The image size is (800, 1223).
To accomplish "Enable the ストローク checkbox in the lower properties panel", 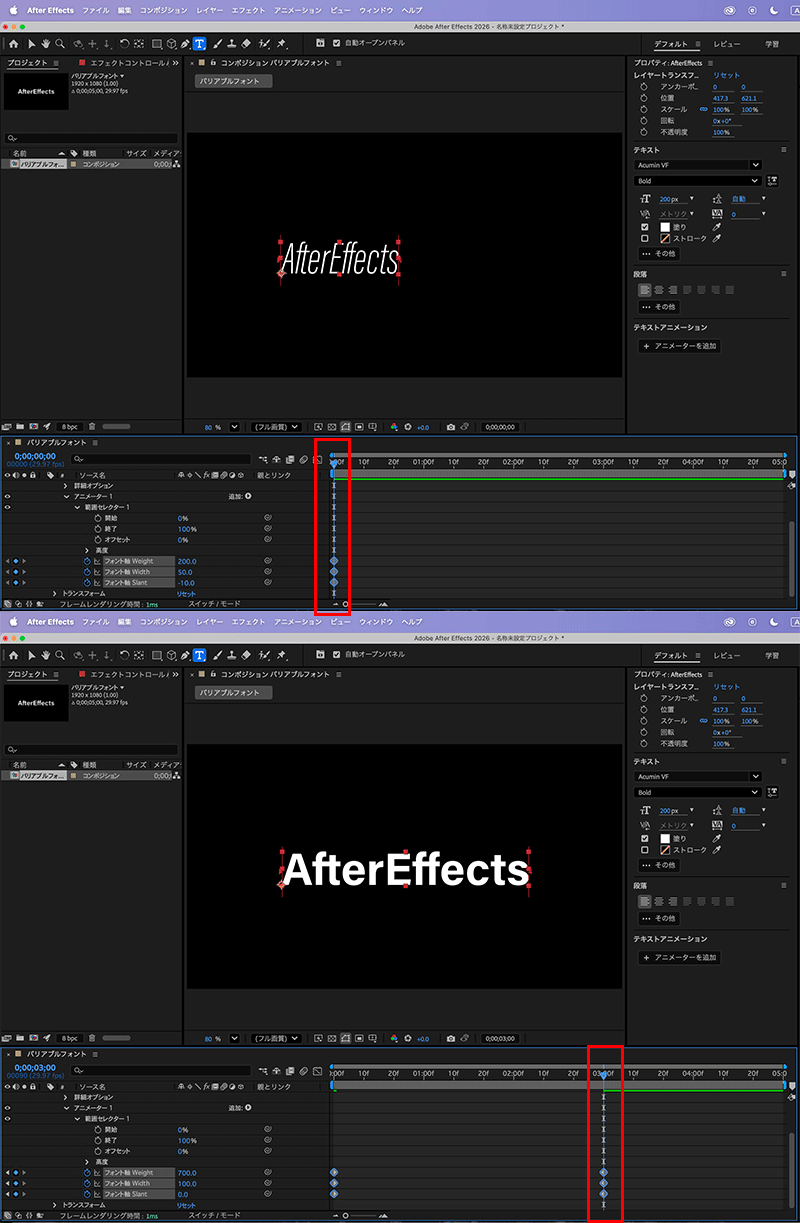I will (x=645, y=850).
